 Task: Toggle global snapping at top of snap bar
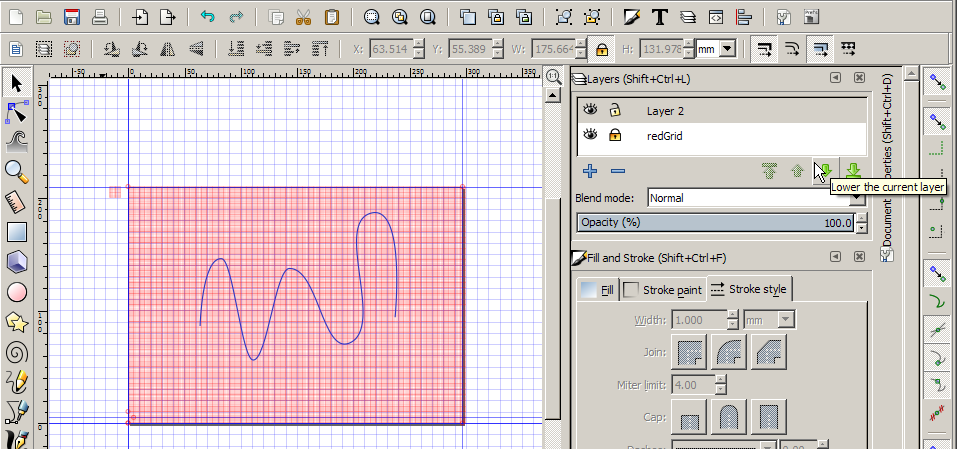(x=936, y=81)
